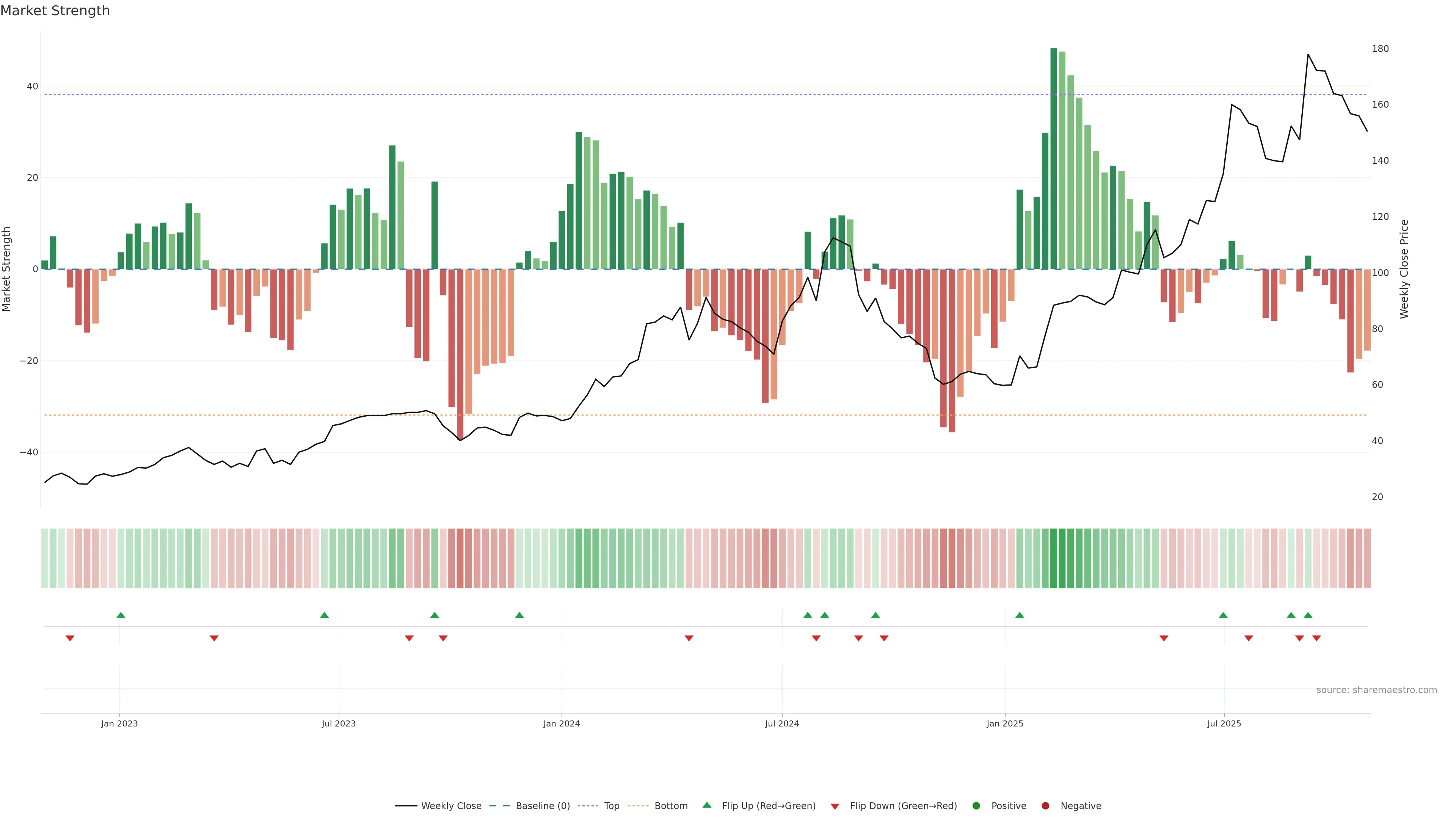1456x819 pixels.
Task: Click the first Flip Up marker at Jan 2023
Action: point(121,615)
